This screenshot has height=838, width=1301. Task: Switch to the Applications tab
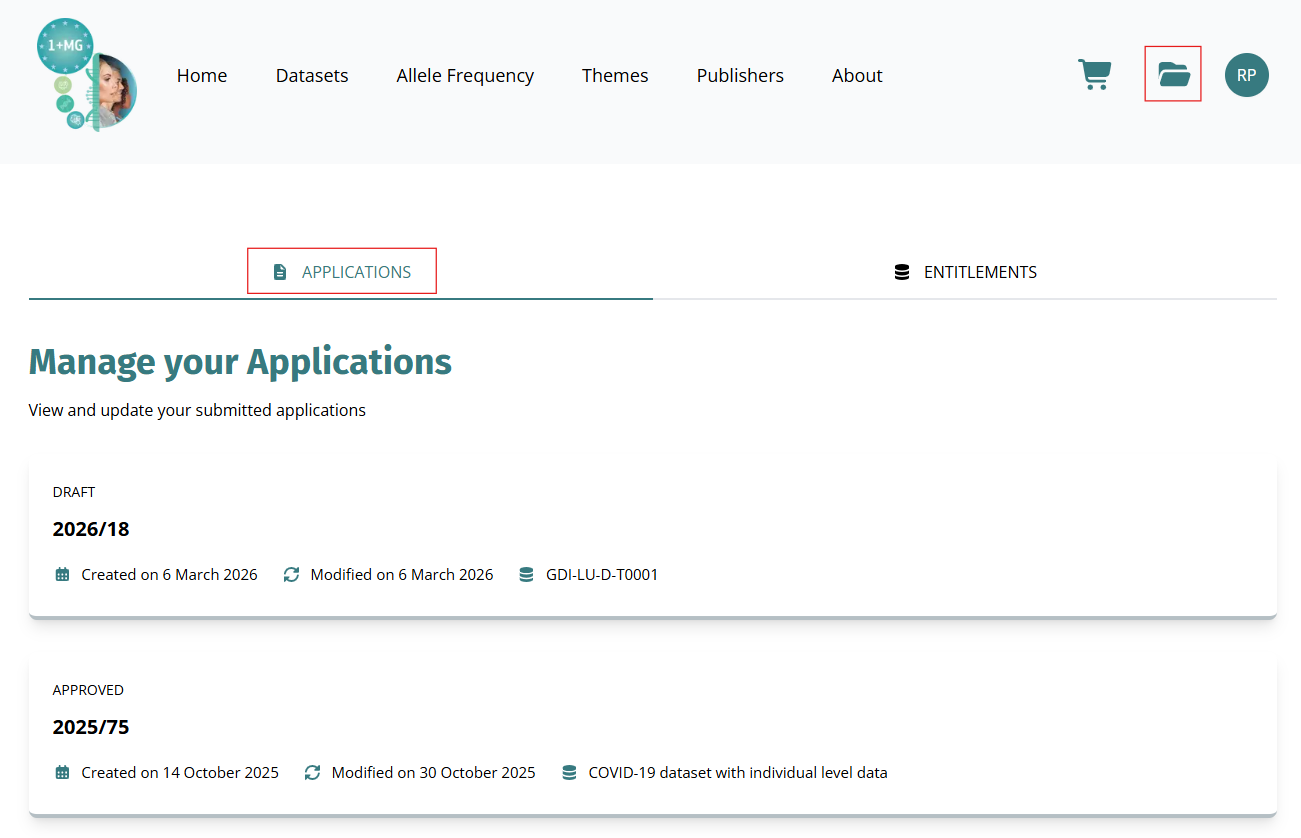pos(342,272)
